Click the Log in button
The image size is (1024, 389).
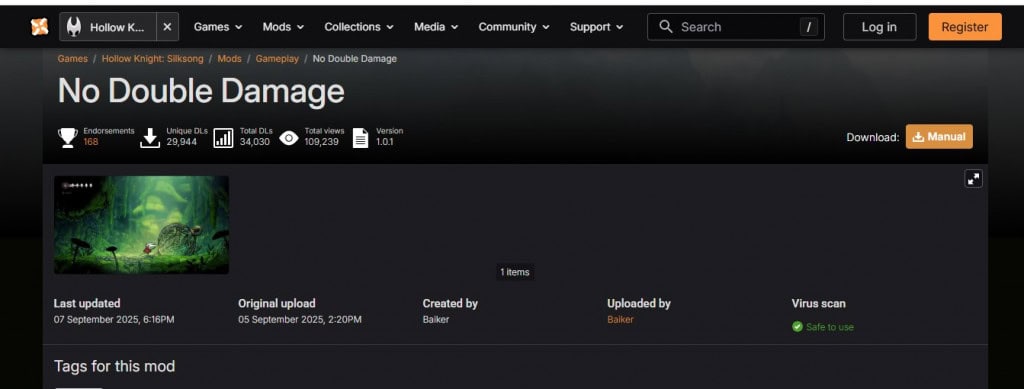[x=879, y=27]
